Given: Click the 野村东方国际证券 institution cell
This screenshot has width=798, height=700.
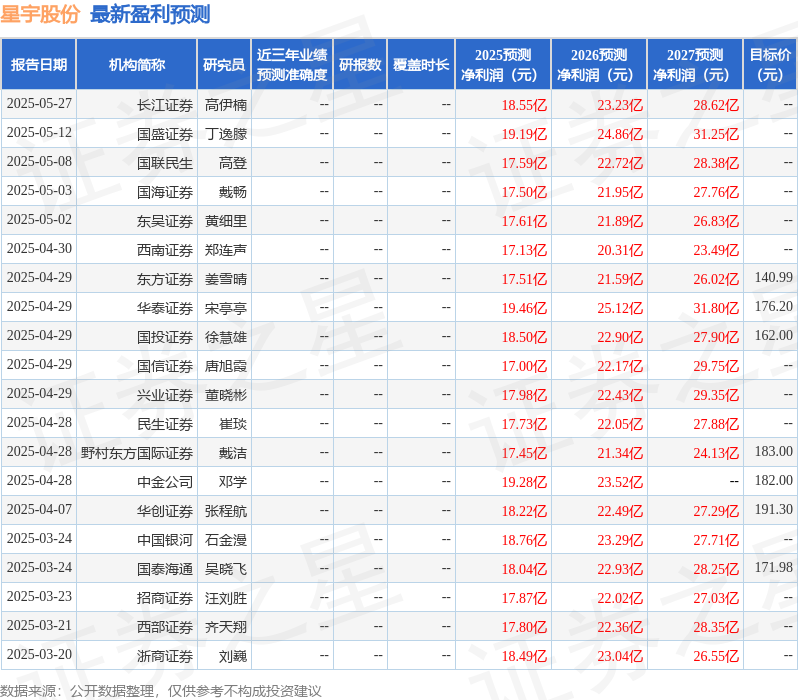Looking at the screenshot, I should click(x=137, y=454).
